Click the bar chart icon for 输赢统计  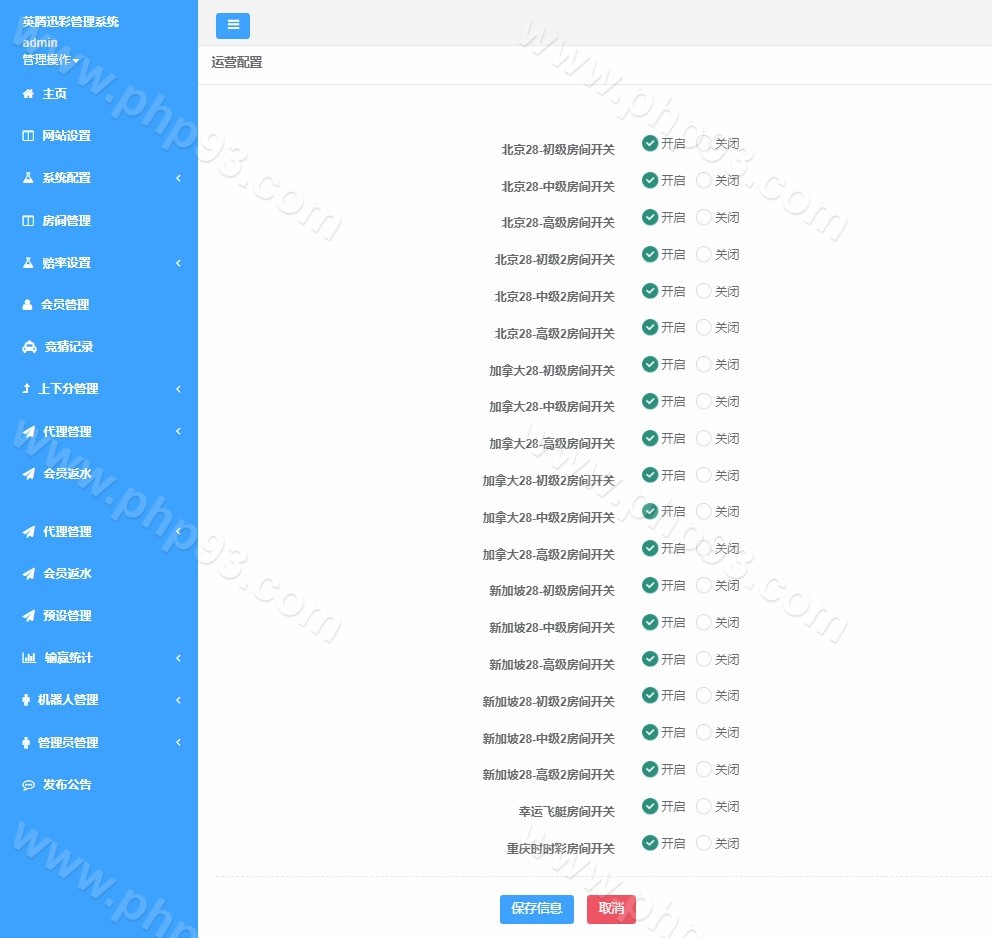[29, 658]
